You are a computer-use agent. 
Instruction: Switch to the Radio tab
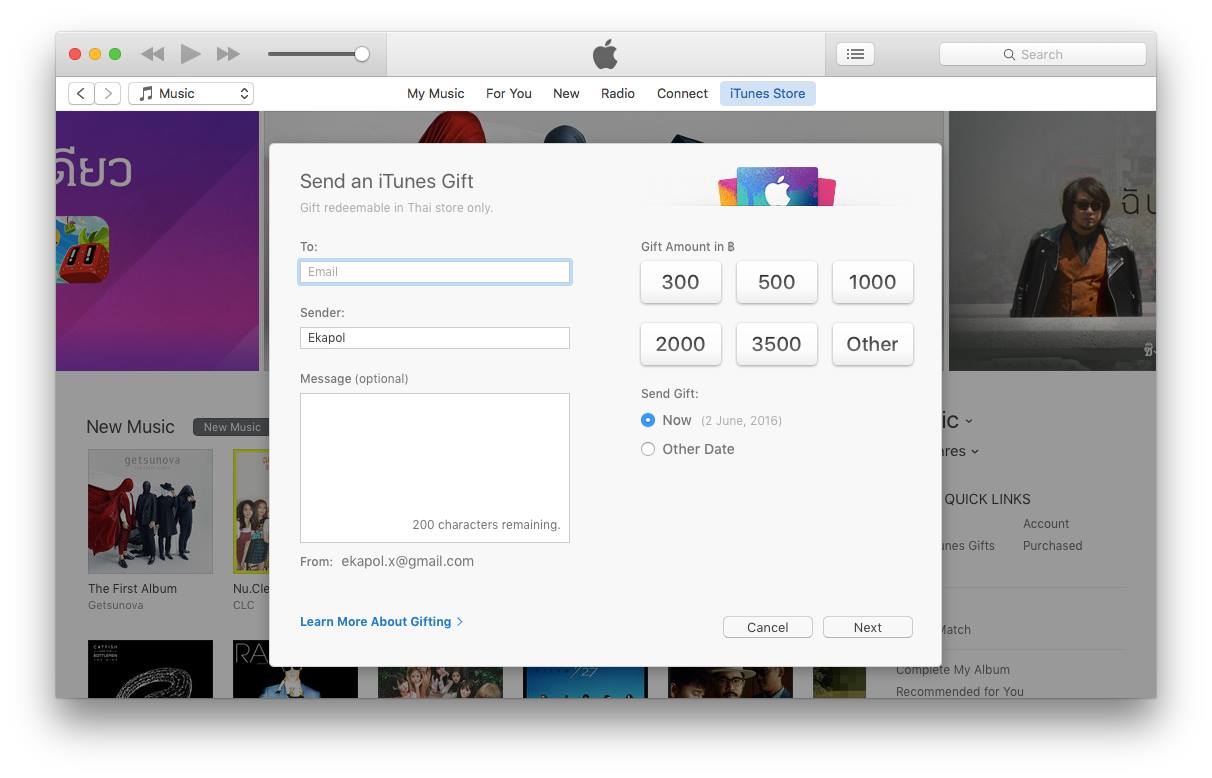[617, 93]
